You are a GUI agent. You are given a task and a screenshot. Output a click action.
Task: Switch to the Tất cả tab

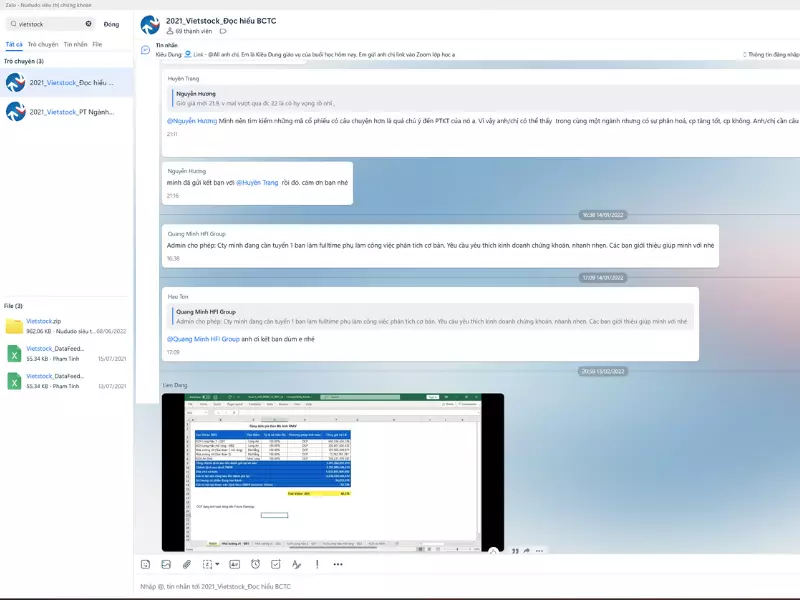(14, 44)
